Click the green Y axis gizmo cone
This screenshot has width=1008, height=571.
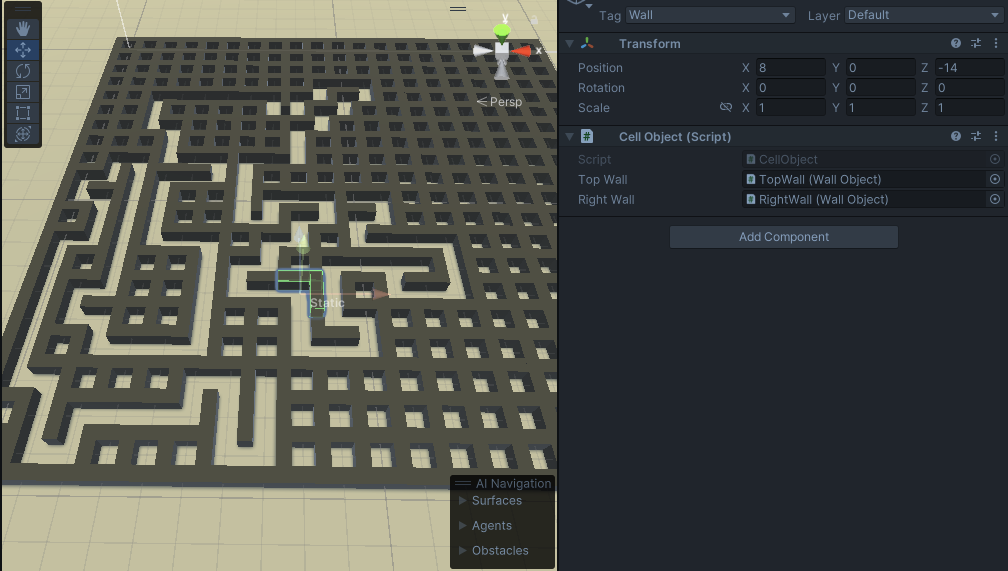click(x=502, y=29)
